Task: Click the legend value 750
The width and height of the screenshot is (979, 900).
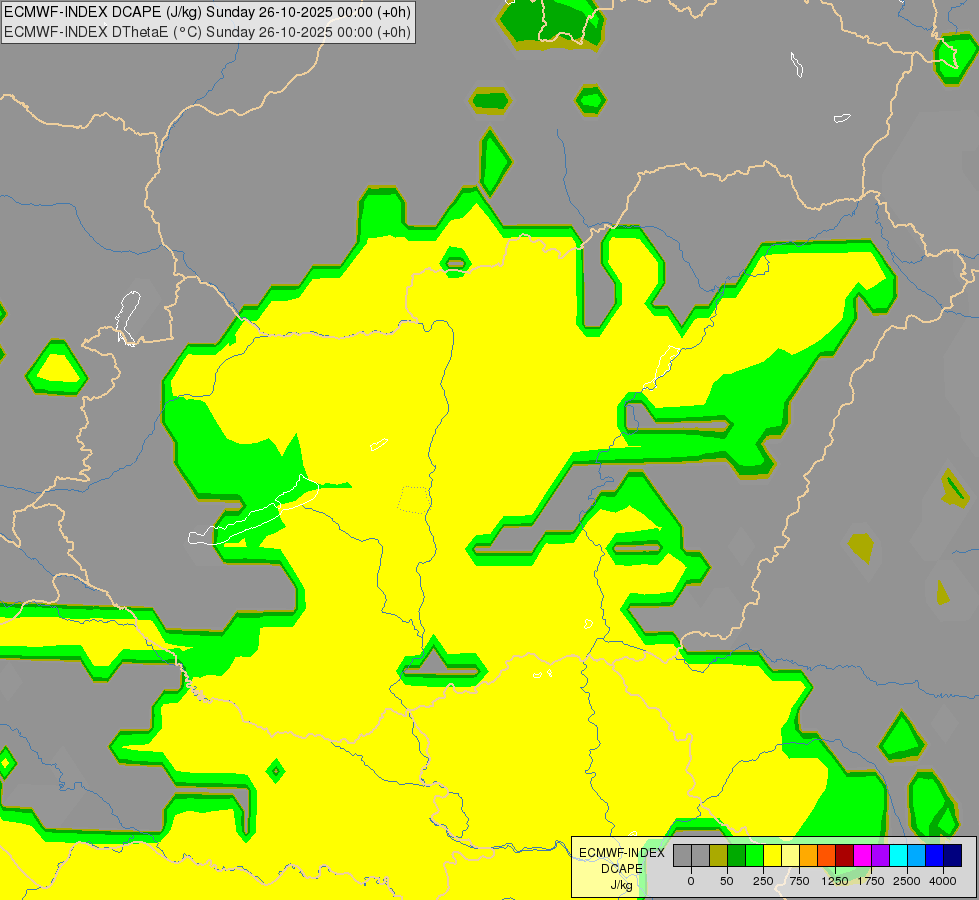Action: click(x=799, y=881)
